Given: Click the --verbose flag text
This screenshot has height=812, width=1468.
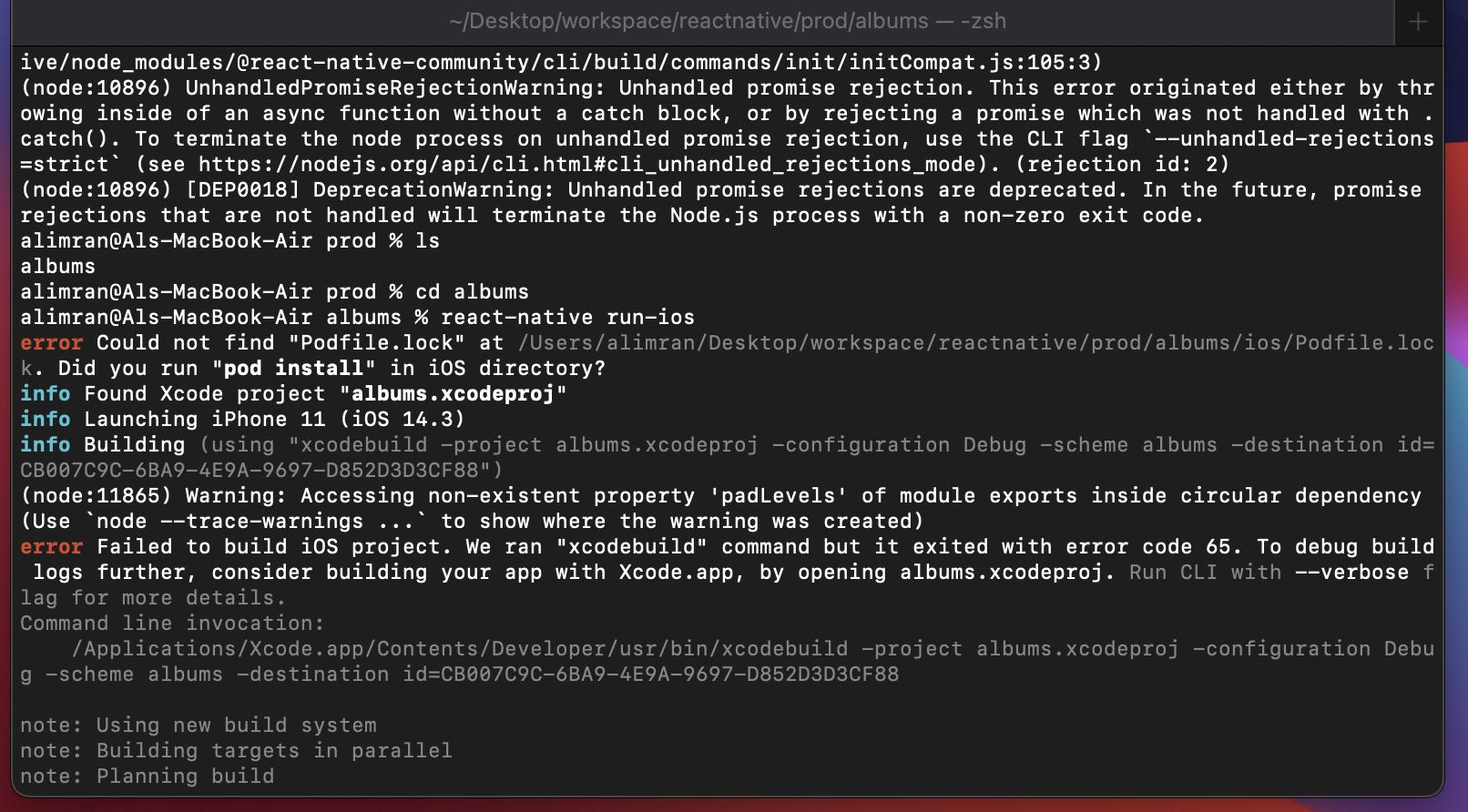Looking at the screenshot, I should point(1351,573).
